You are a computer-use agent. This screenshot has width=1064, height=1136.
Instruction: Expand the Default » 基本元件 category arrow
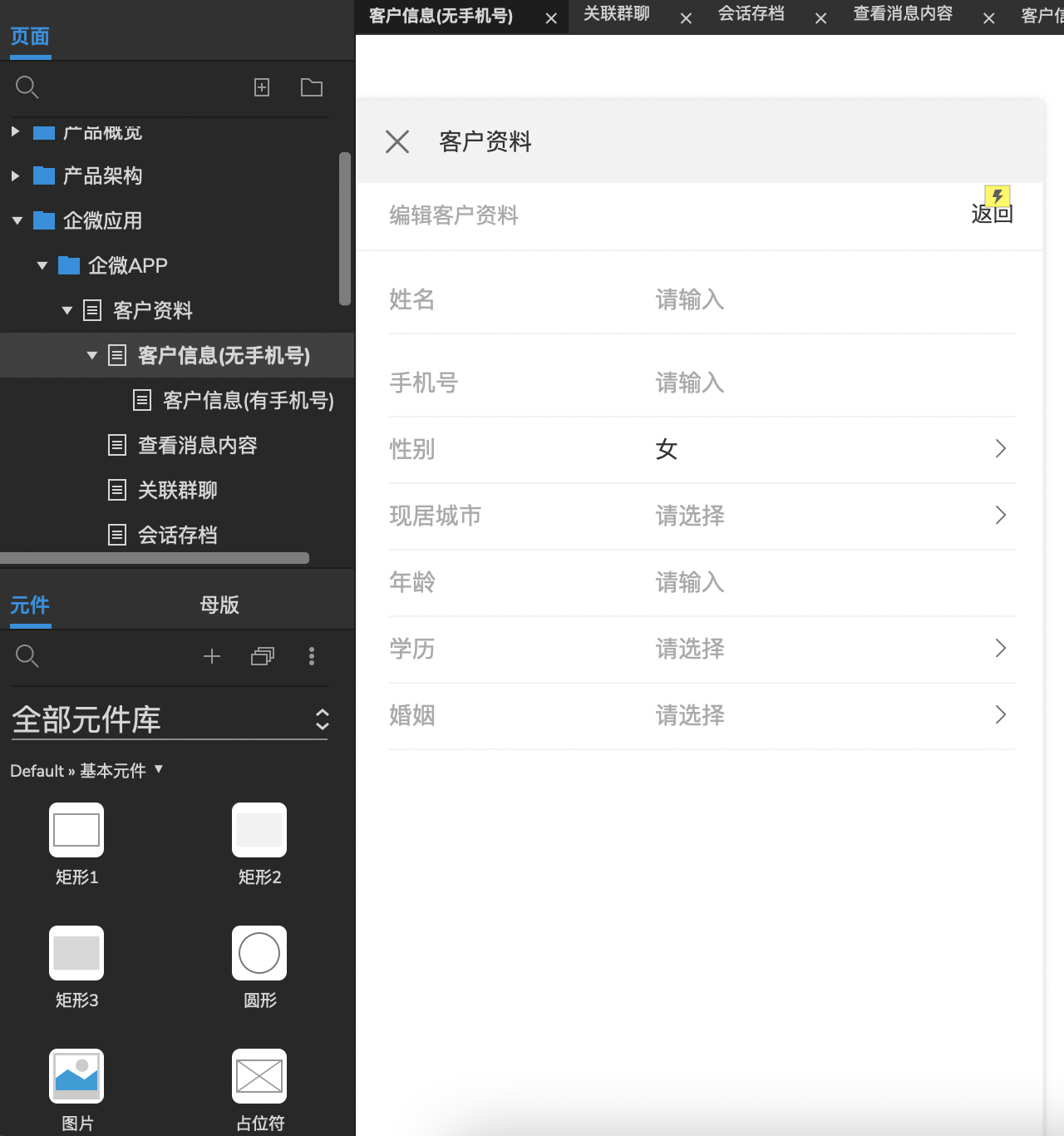(159, 769)
